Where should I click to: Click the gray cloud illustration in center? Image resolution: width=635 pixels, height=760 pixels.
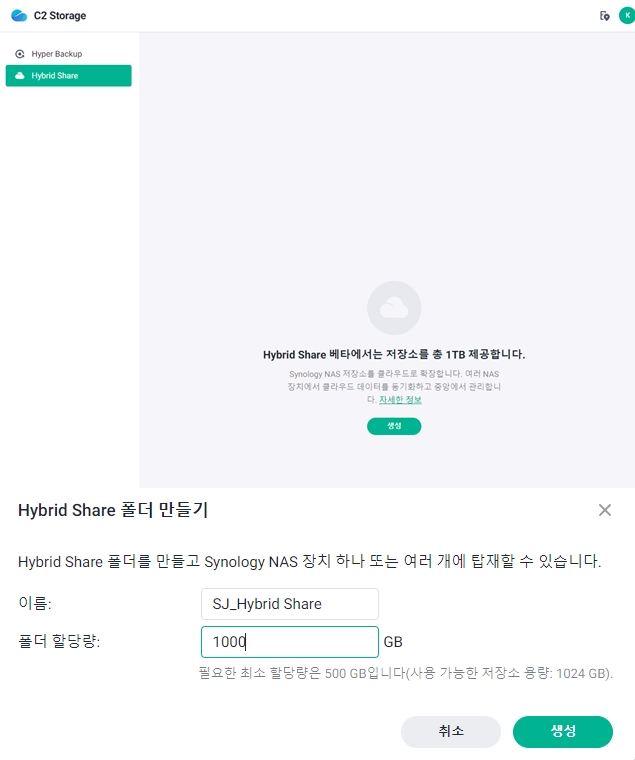point(394,308)
